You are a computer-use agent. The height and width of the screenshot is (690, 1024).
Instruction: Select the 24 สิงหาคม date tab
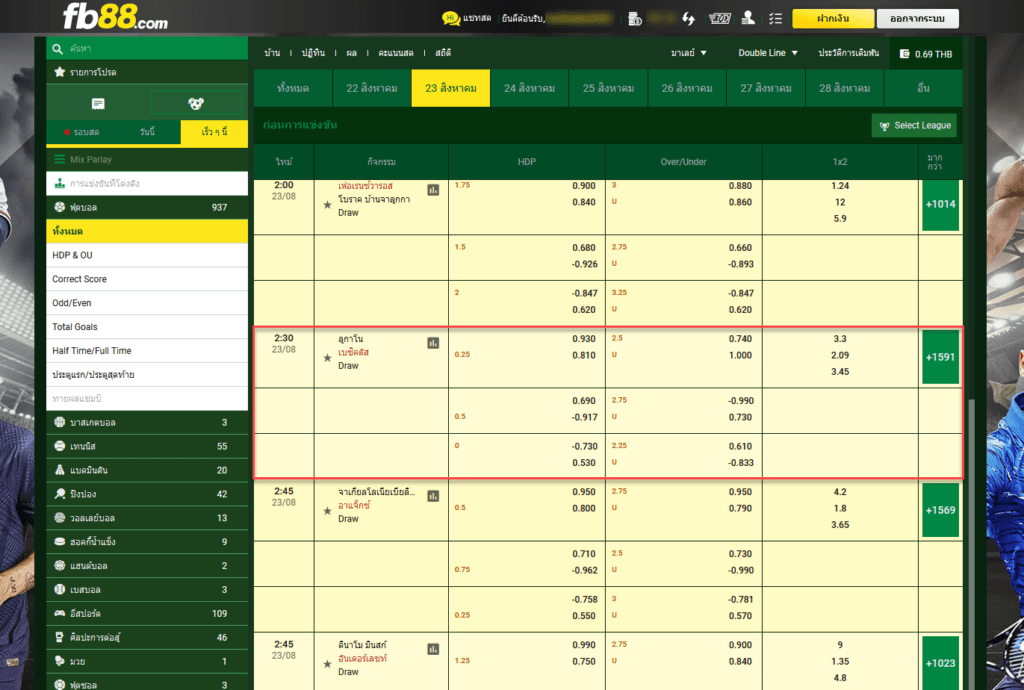click(530, 88)
